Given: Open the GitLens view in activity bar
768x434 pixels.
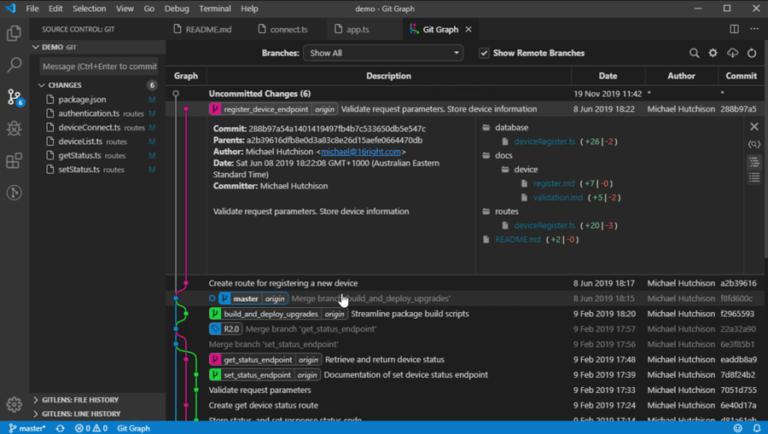Looking at the screenshot, I should [14, 193].
